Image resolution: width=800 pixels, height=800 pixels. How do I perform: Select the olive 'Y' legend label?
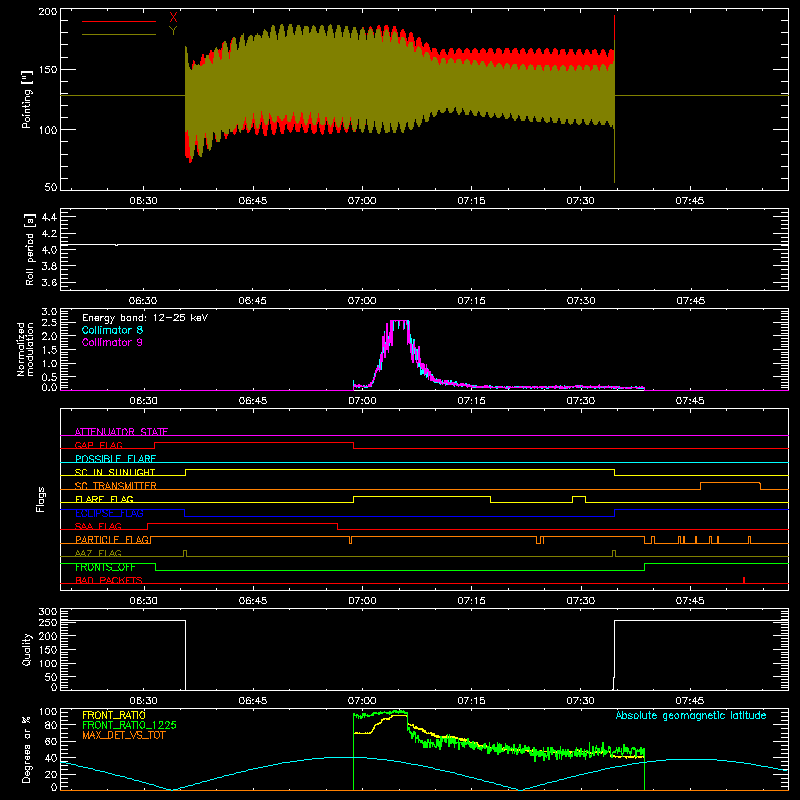(x=173, y=31)
